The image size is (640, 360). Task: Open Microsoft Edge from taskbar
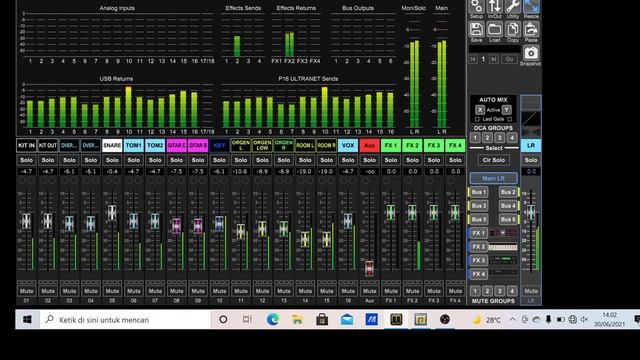coord(273,320)
